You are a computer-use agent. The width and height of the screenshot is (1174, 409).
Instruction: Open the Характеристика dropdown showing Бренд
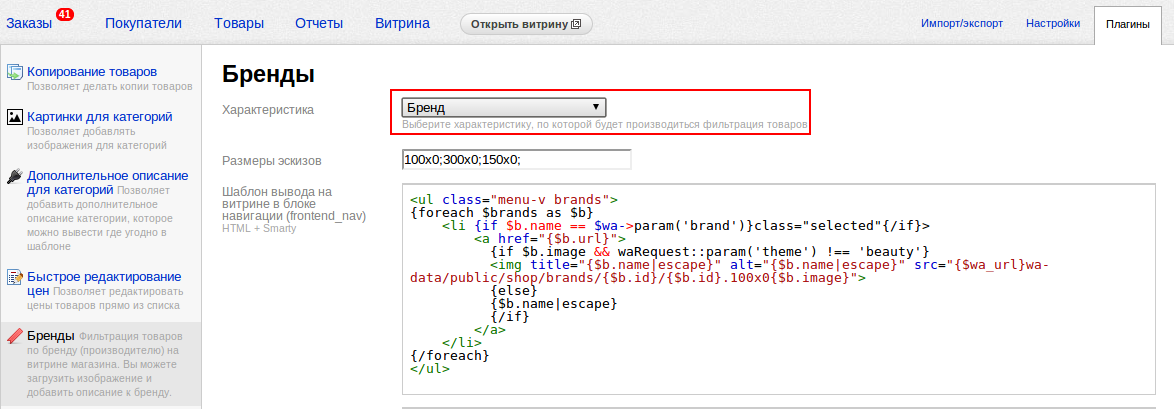[504, 107]
